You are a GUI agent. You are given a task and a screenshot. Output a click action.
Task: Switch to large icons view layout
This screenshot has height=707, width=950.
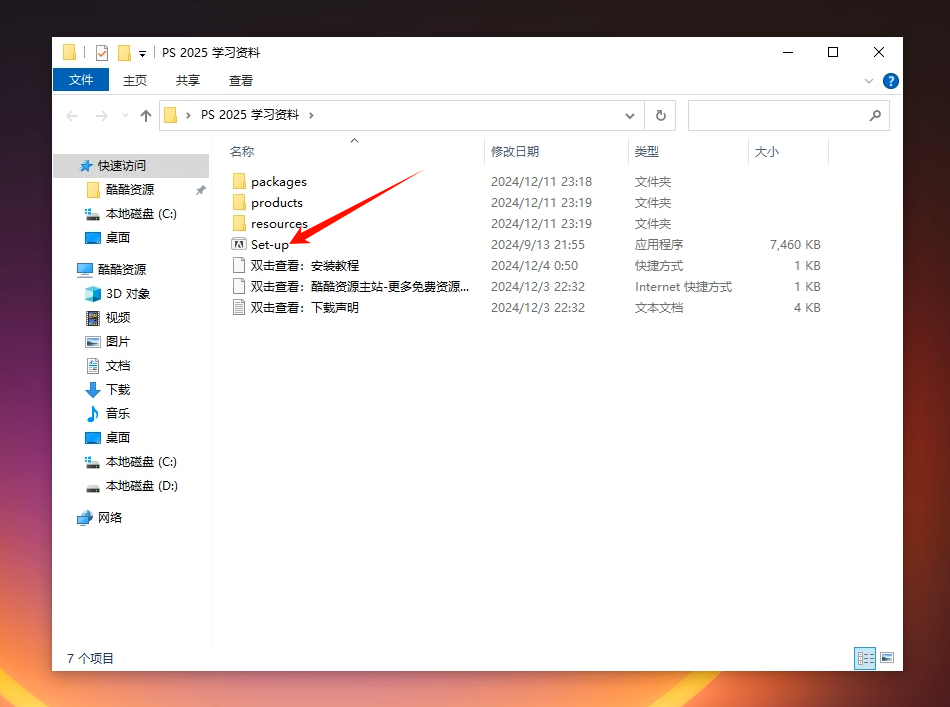point(886,658)
